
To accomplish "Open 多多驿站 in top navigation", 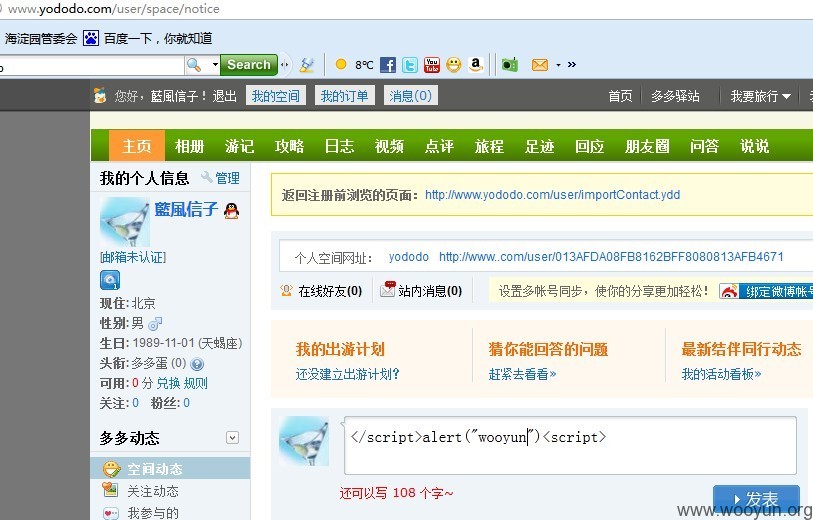I will (675, 96).
